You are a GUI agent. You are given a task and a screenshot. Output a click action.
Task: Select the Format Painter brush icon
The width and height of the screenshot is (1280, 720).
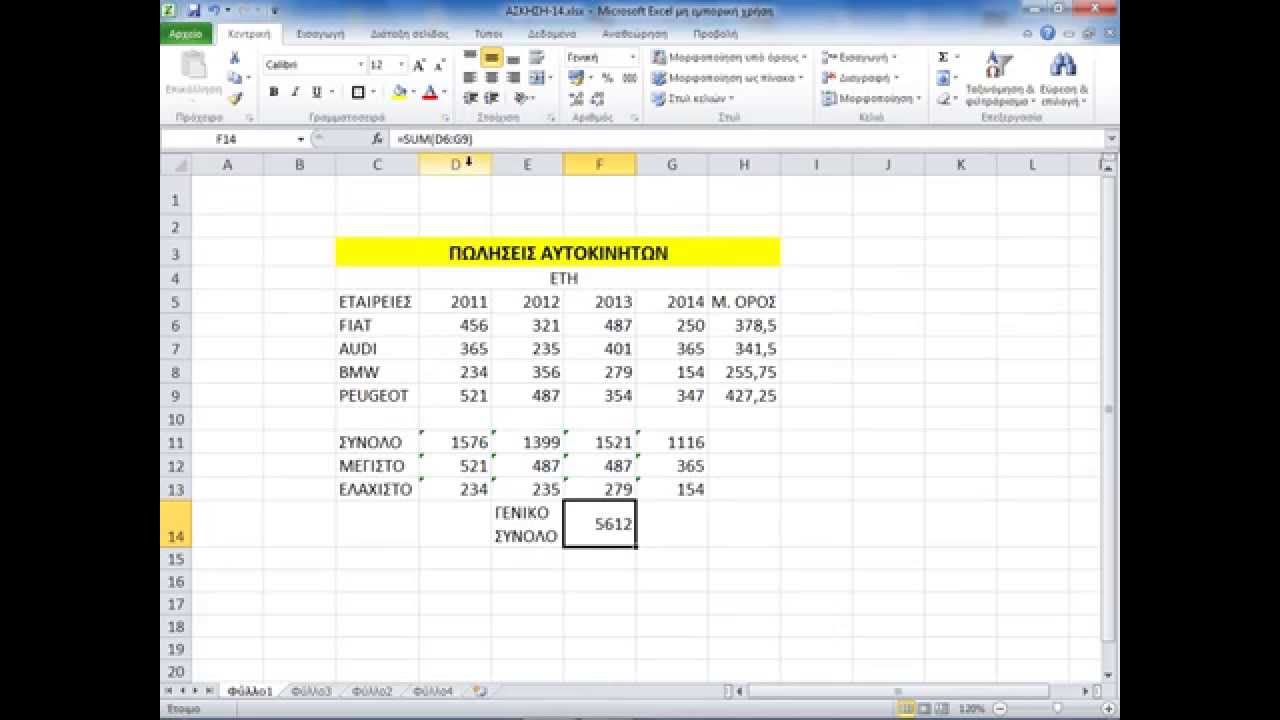pos(235,98)
